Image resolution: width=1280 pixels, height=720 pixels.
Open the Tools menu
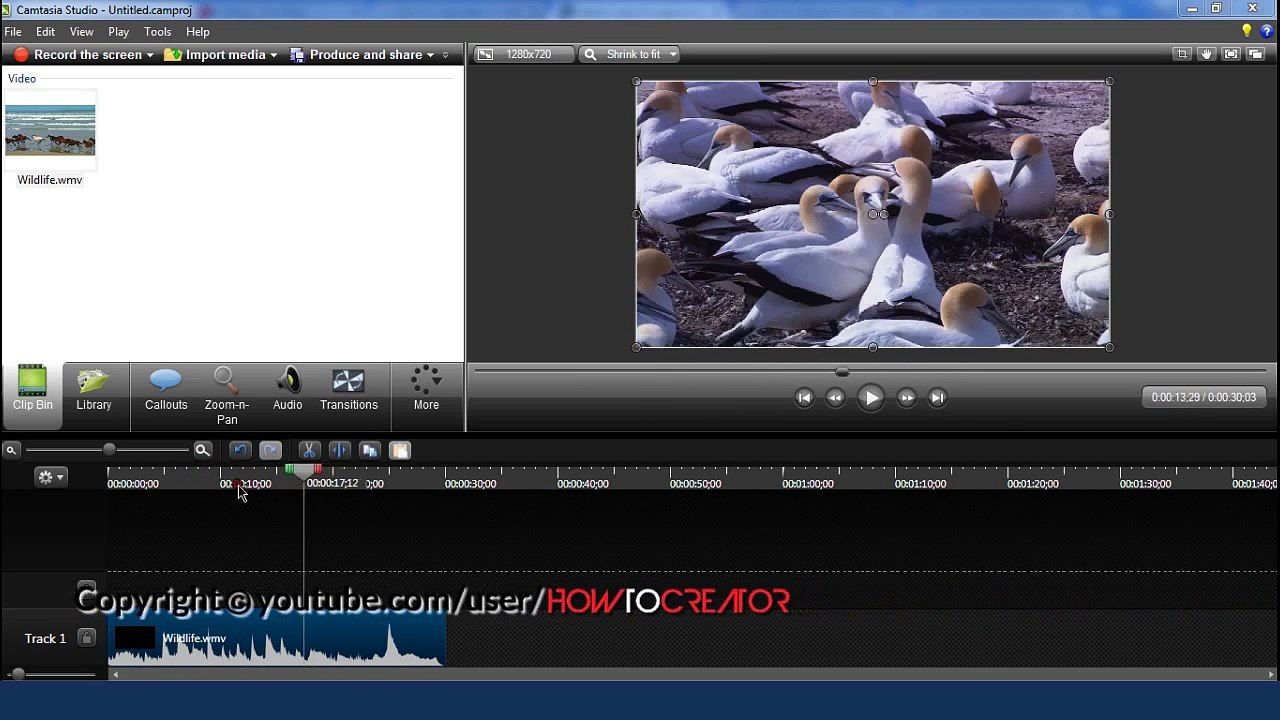pos(157,32)
